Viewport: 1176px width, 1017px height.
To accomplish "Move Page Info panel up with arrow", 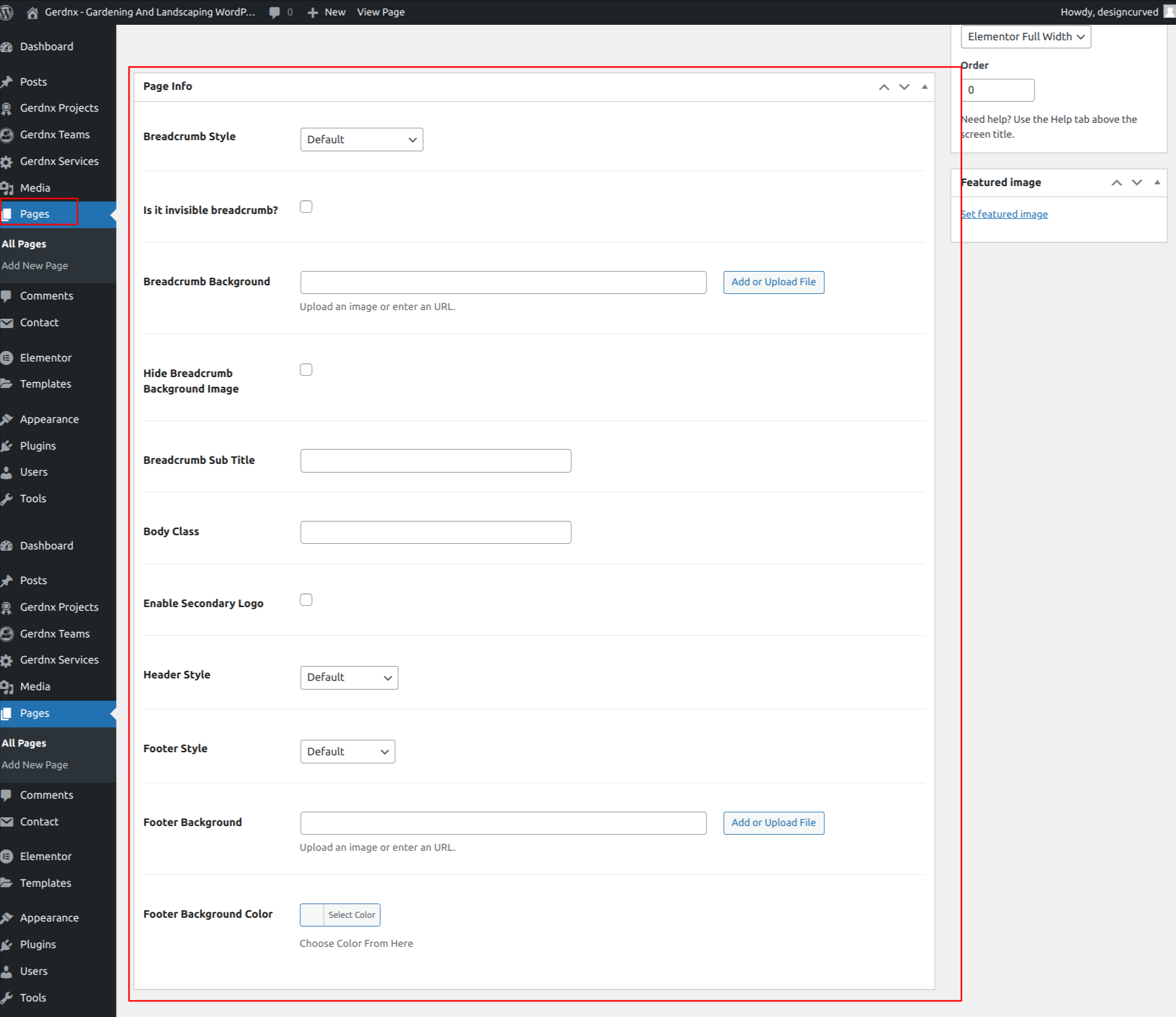I will tap(884, 87).
